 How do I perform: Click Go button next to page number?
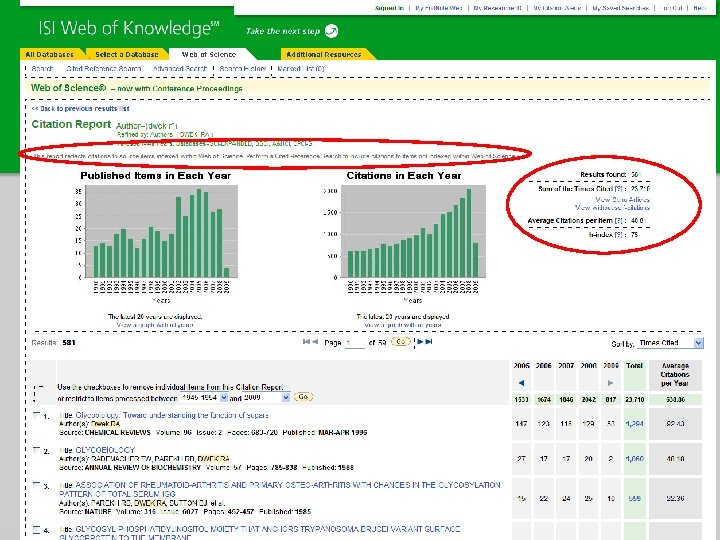[x=400, y=342]
